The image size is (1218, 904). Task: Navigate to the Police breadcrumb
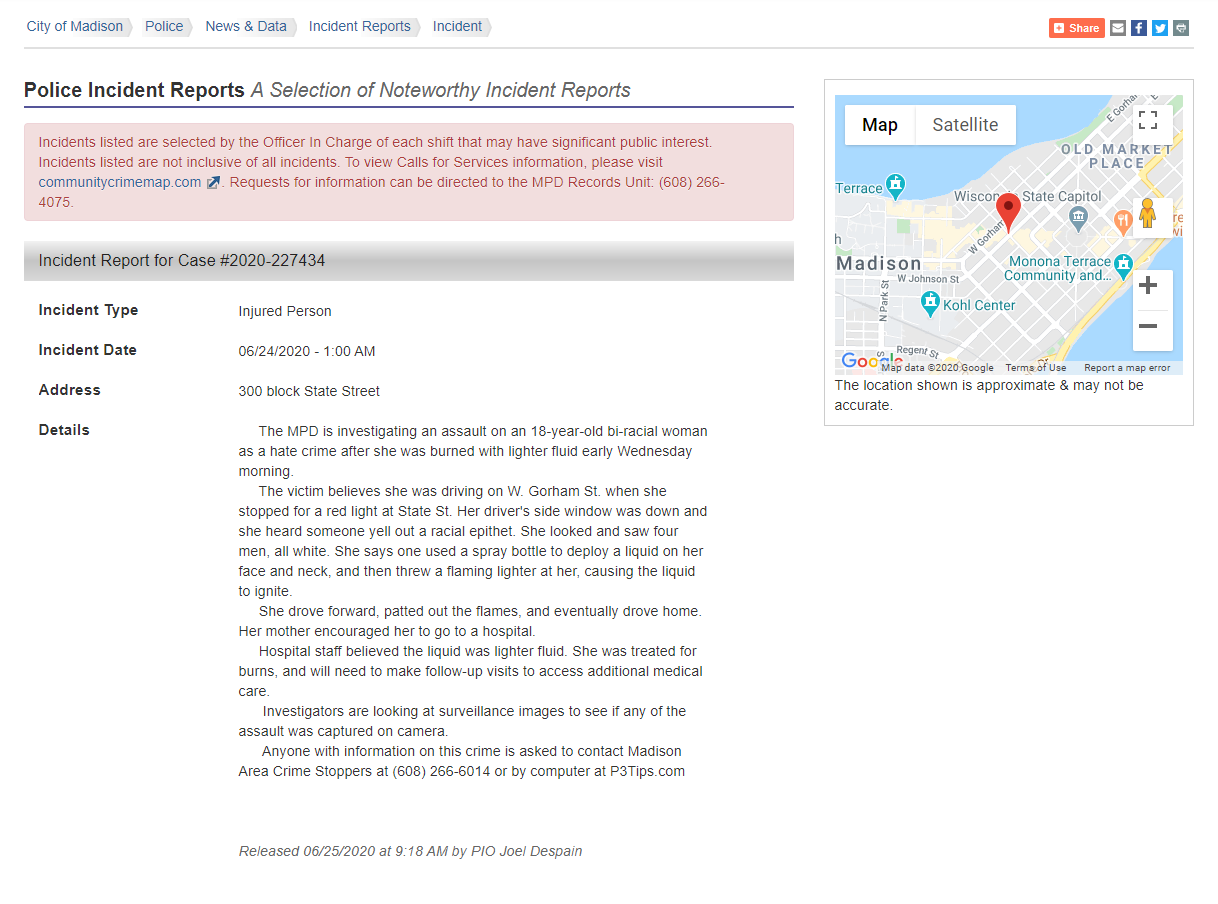pyautogui.click(x=164, y=27)
